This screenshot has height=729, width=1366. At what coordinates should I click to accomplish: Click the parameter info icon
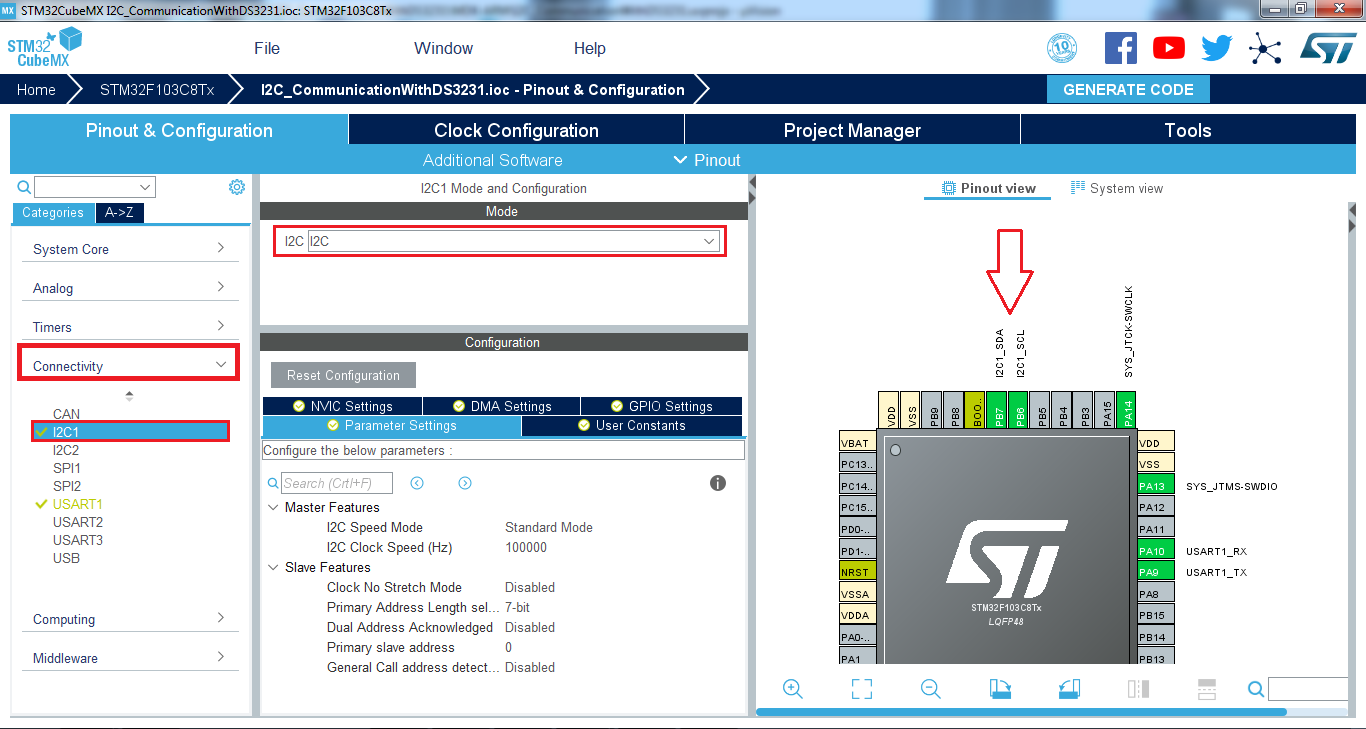tap(717, 483)
